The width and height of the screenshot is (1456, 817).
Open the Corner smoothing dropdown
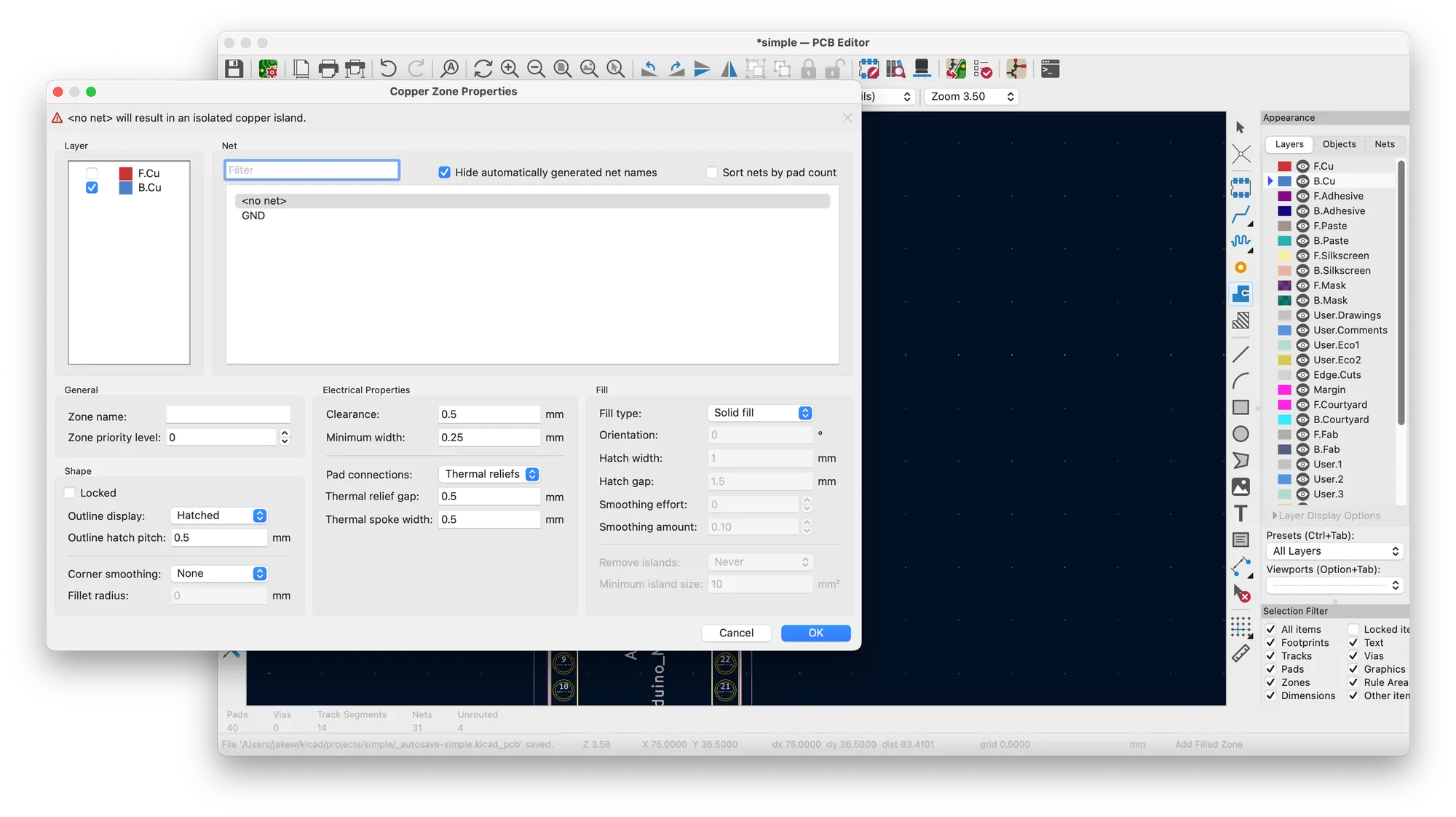coord(218,574)
